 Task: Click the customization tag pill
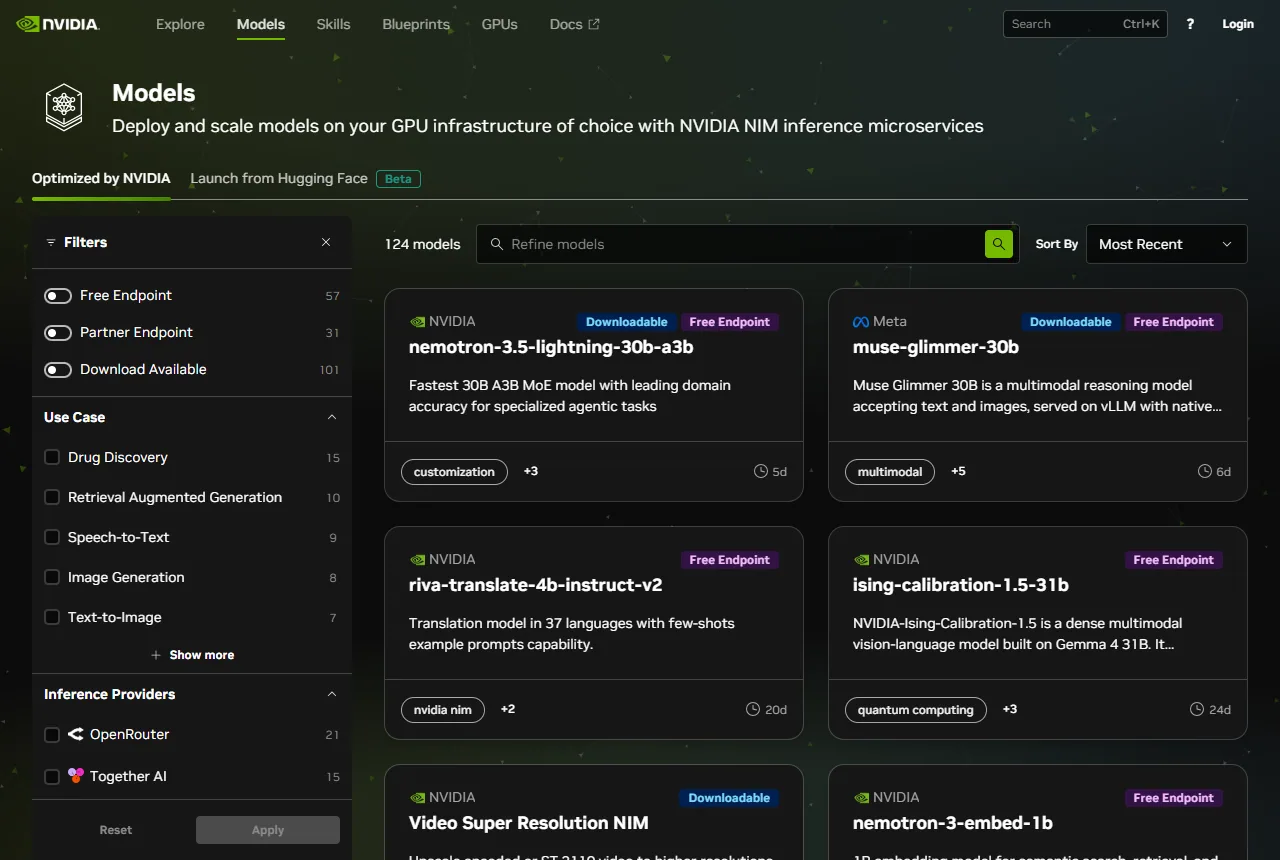click(x=454, y=472)
